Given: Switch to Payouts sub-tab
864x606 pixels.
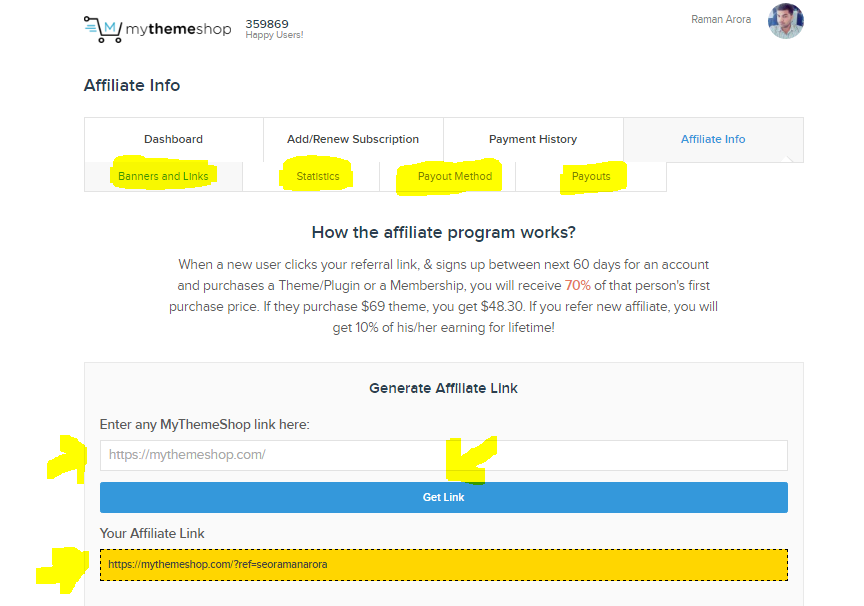Looking at the screenshot, I should click(x=591, y=176).
